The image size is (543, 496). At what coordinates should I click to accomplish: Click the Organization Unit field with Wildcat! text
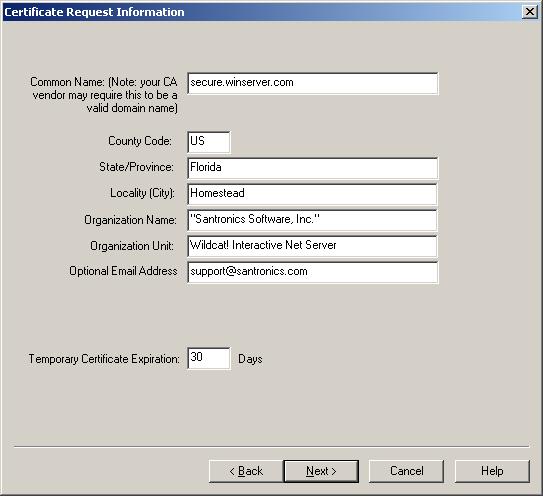coord(312,246)
